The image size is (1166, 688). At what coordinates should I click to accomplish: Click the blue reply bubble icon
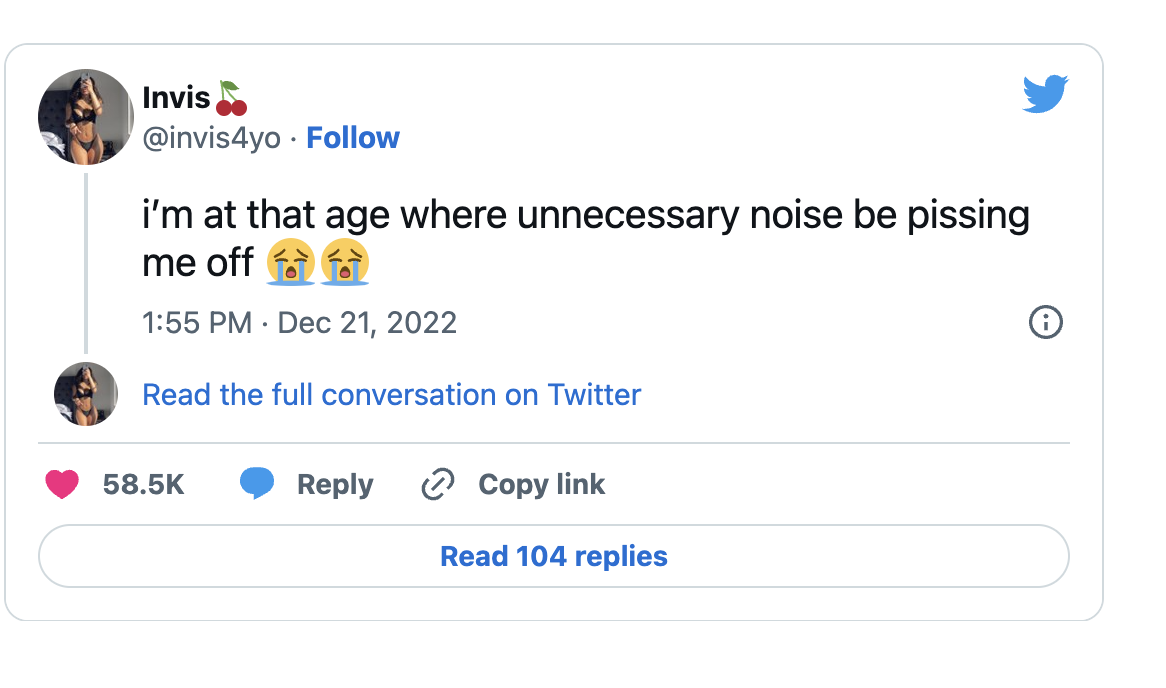(257, 484)
